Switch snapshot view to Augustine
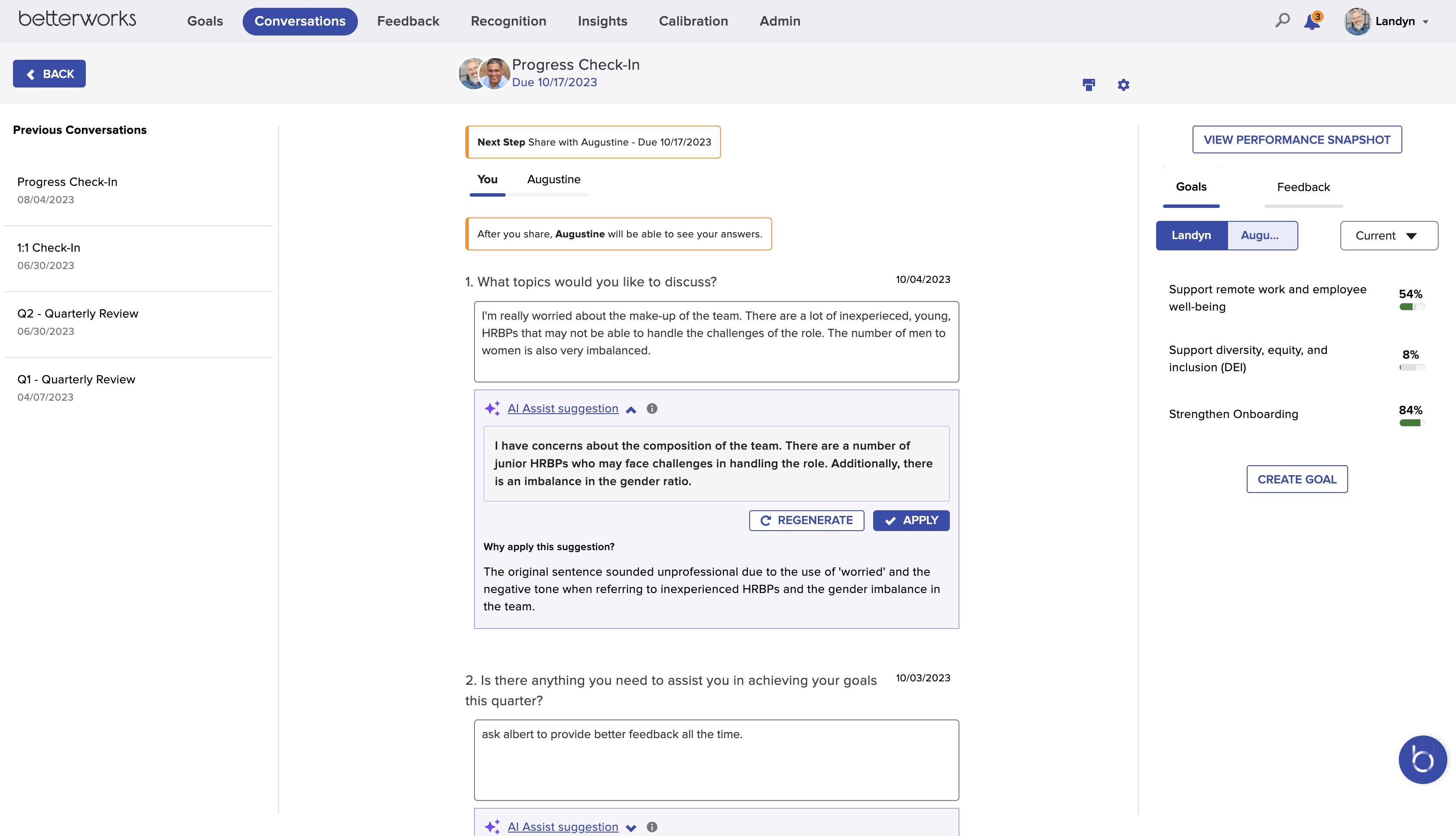 (1262, 235)
